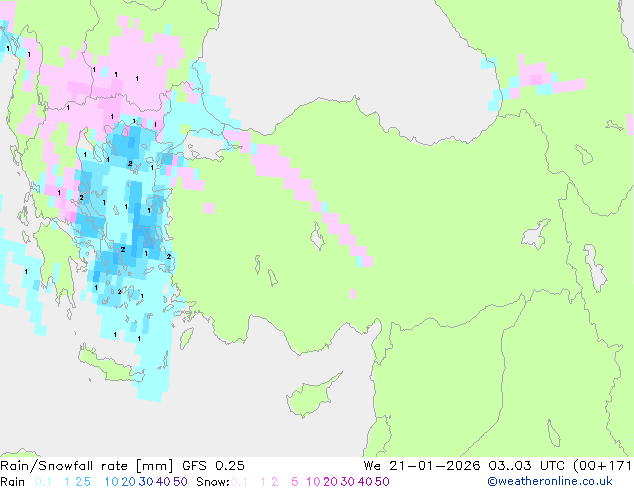The height and width of the screenshot is (490, 634).
Task: Pick the Snow legend value 0.1
Action: tap(239, 482)
